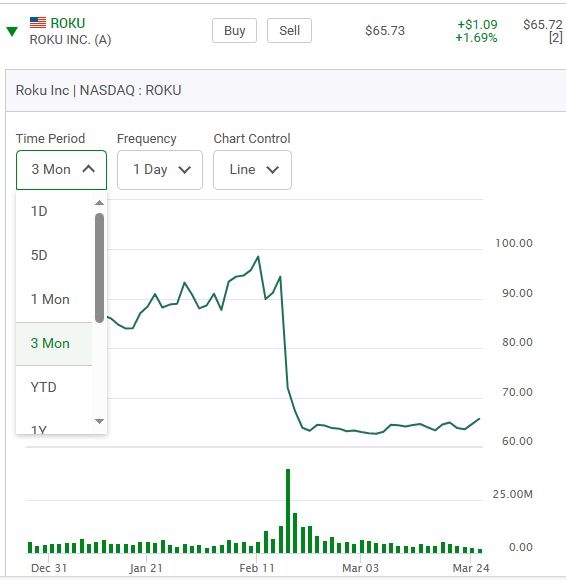Click the 25.00M volume axis label
This screenshot has height=580, width=566.
(512, 494)
